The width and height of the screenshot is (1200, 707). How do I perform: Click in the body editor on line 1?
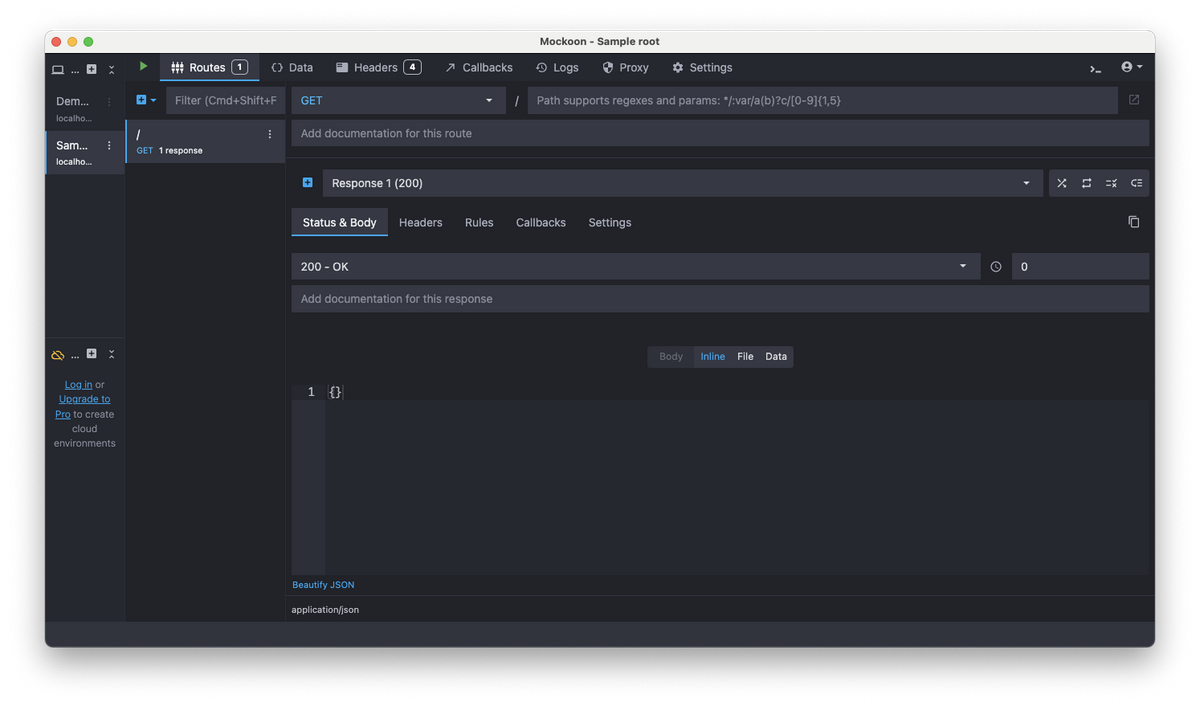(x=738, y=392)
